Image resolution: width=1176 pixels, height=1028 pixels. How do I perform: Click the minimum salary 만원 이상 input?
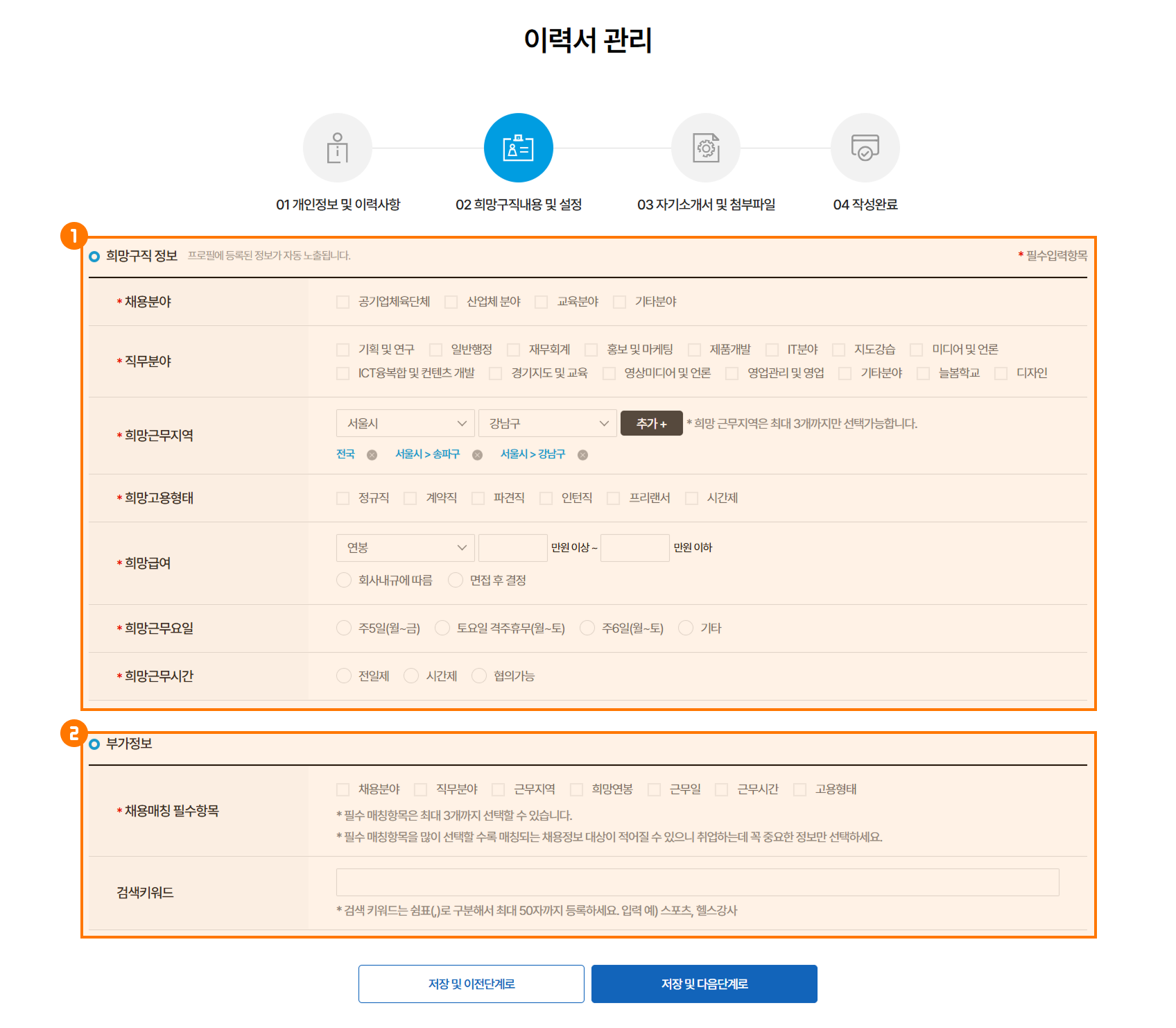(x=512, y=548)
